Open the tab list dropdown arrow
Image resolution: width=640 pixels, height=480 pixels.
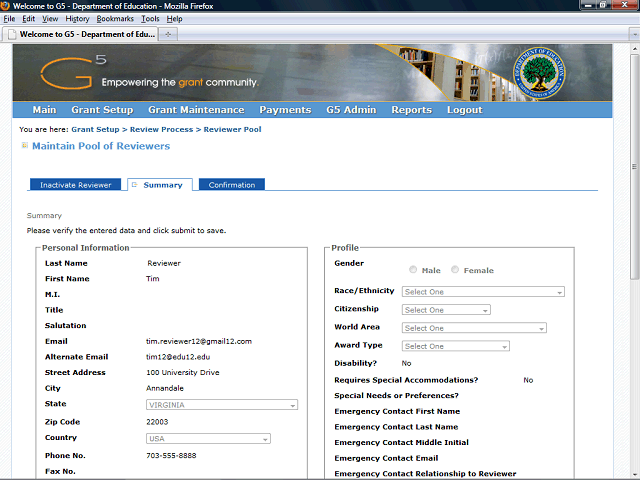[x=634, y=34]
